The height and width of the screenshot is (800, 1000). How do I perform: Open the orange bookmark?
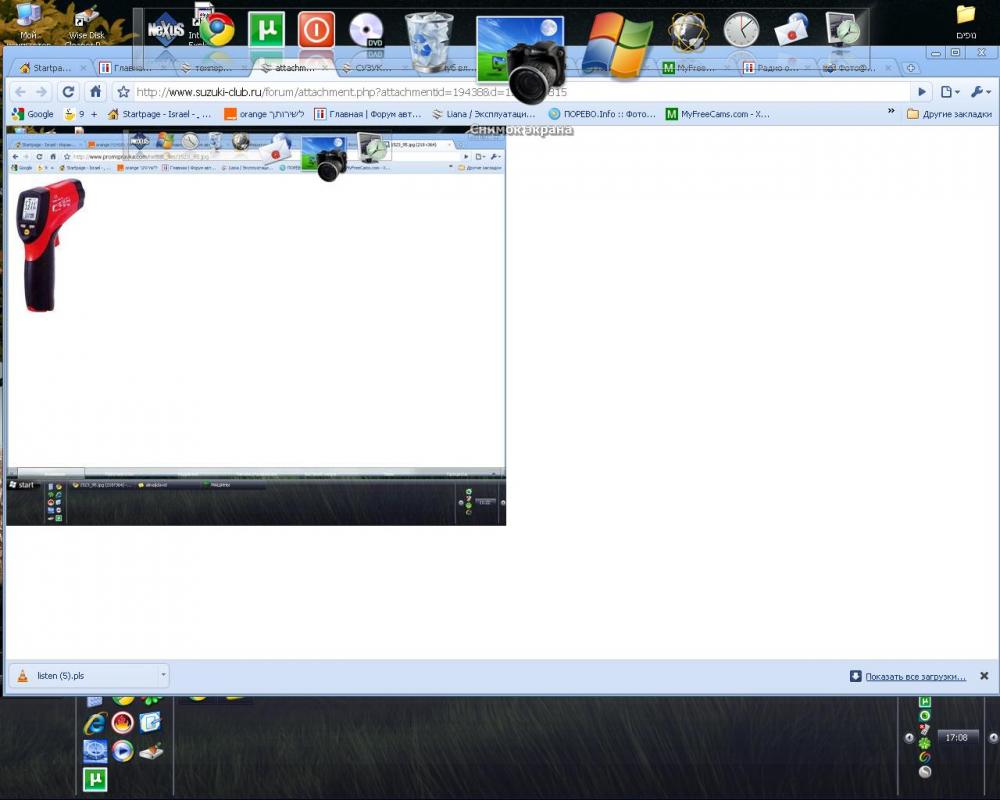(x=264, y=114)
